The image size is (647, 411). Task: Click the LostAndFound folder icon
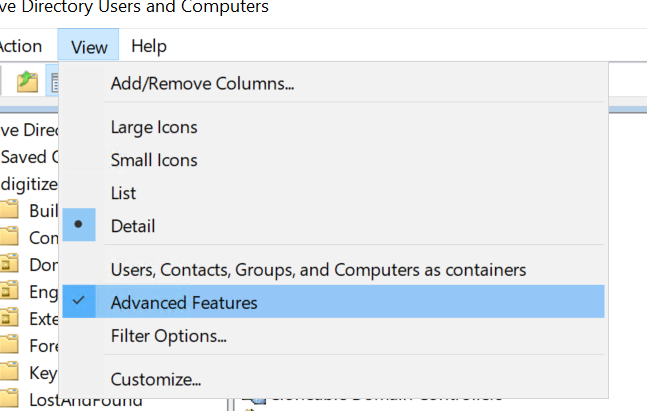[x=10, y=400]
